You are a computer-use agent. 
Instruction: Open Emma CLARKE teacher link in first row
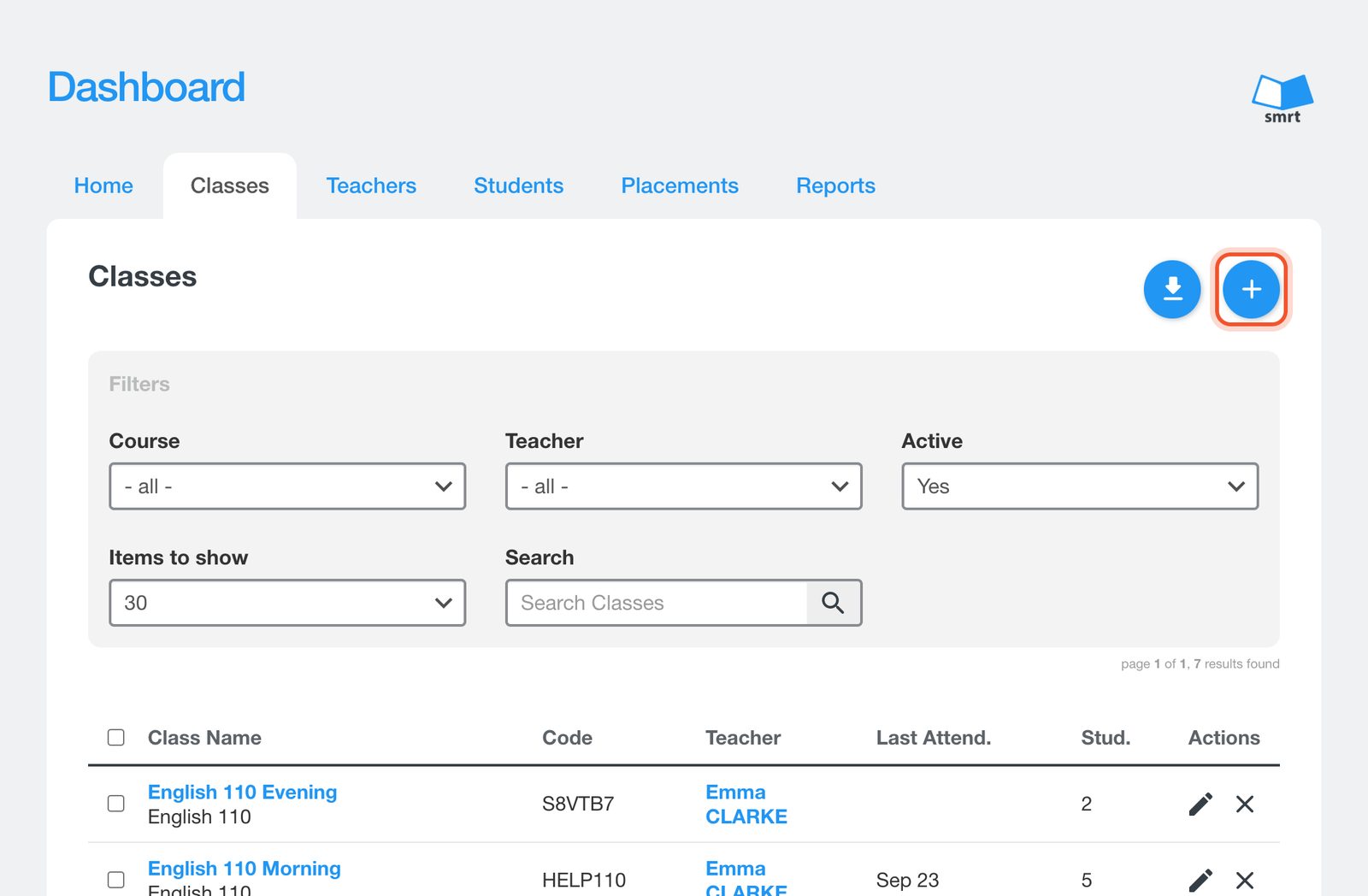tap(746, 804)
